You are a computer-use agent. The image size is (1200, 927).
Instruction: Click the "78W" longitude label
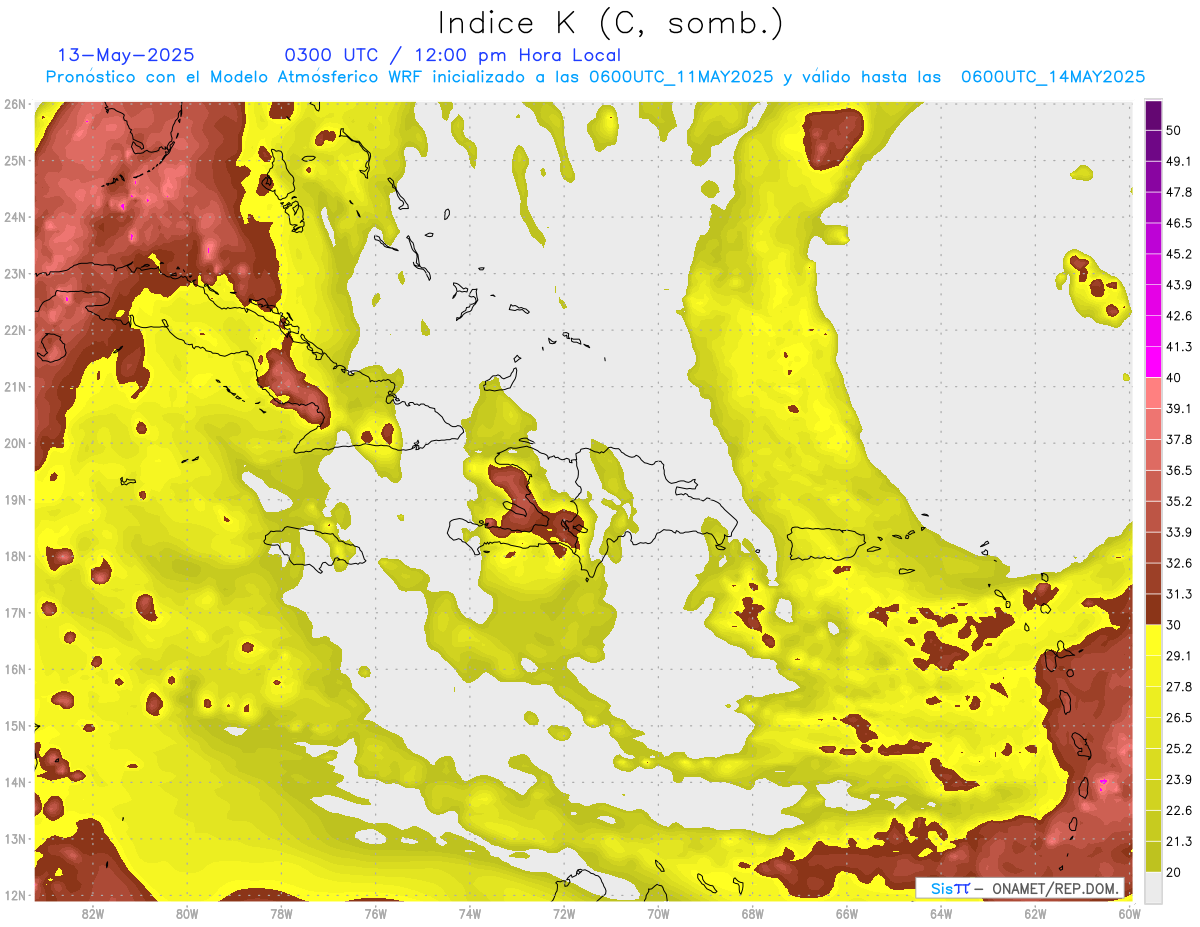(281, 913)
